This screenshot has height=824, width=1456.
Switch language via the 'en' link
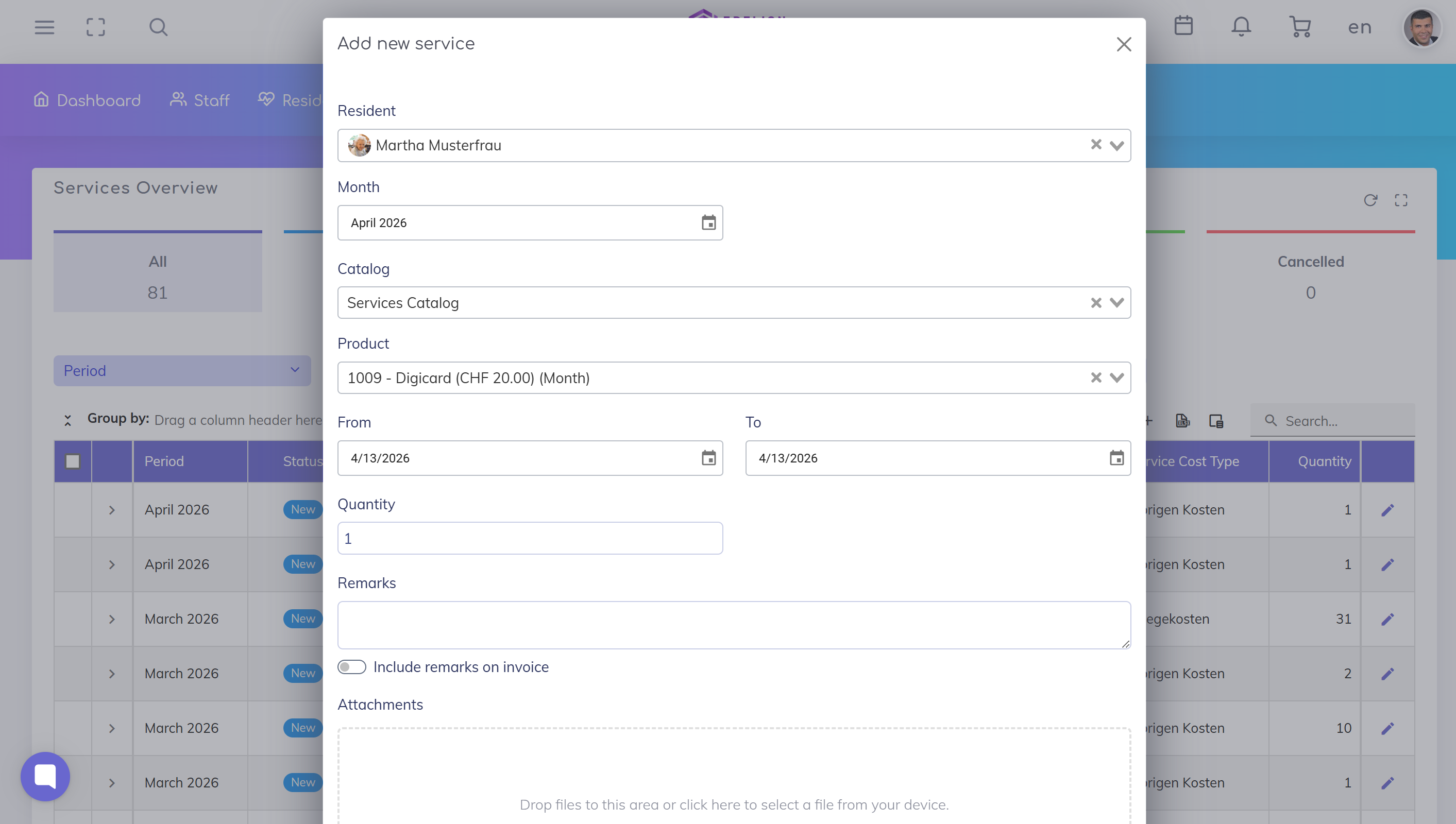coord(1359,27)
